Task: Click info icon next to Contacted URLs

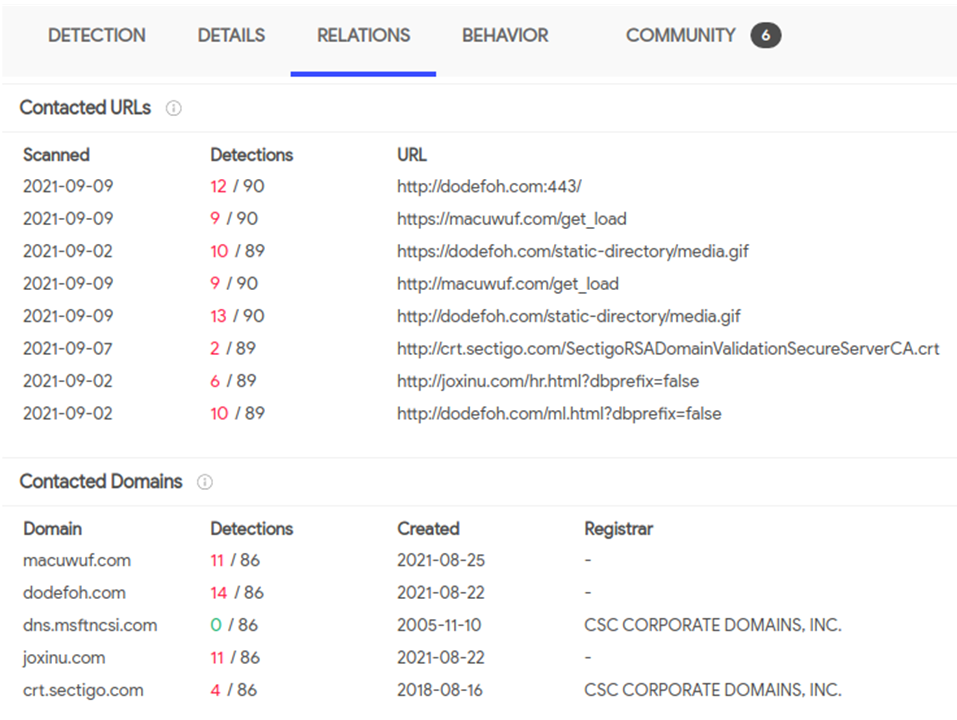Action: [174, 109]
